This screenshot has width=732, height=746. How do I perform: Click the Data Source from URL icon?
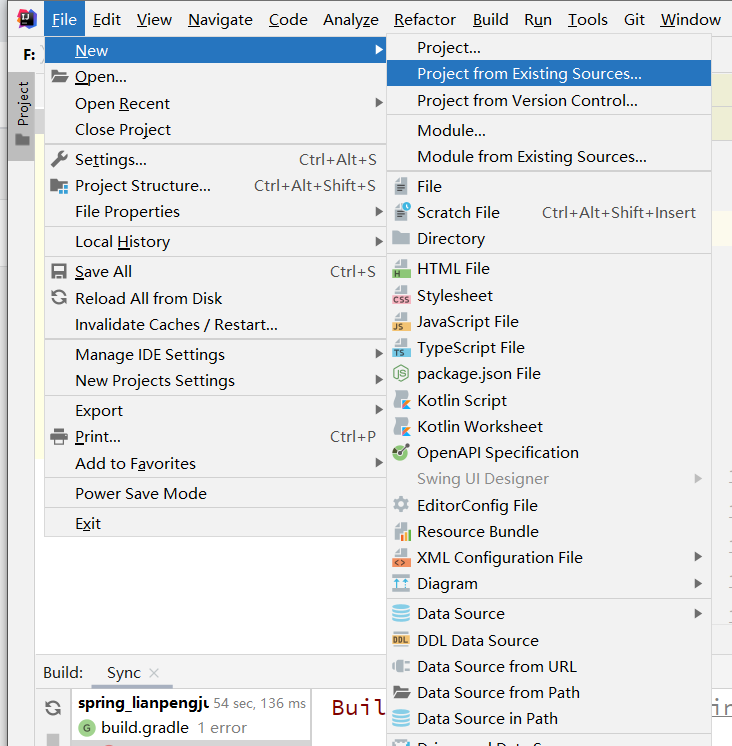(401, 666)
